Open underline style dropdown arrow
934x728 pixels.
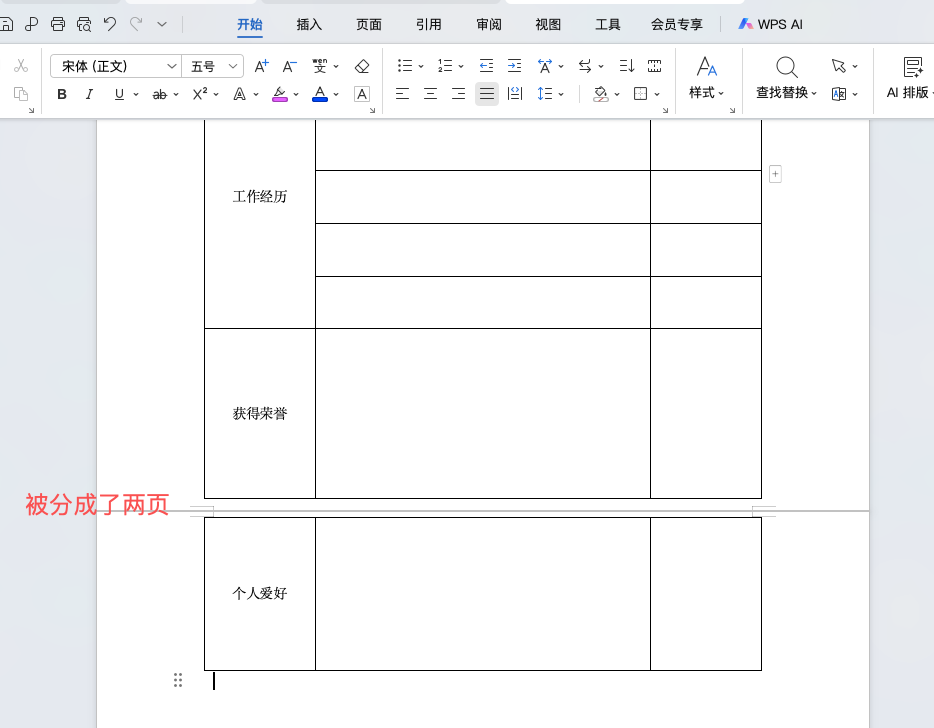coord(136,94)
